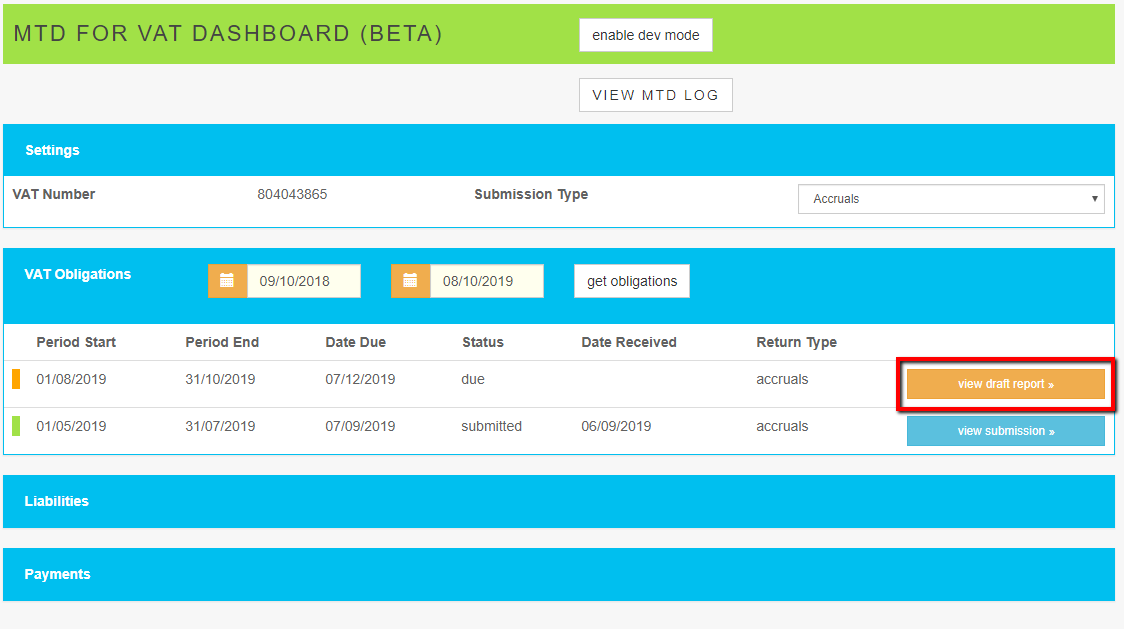Click view submission button

(1005, 431)
